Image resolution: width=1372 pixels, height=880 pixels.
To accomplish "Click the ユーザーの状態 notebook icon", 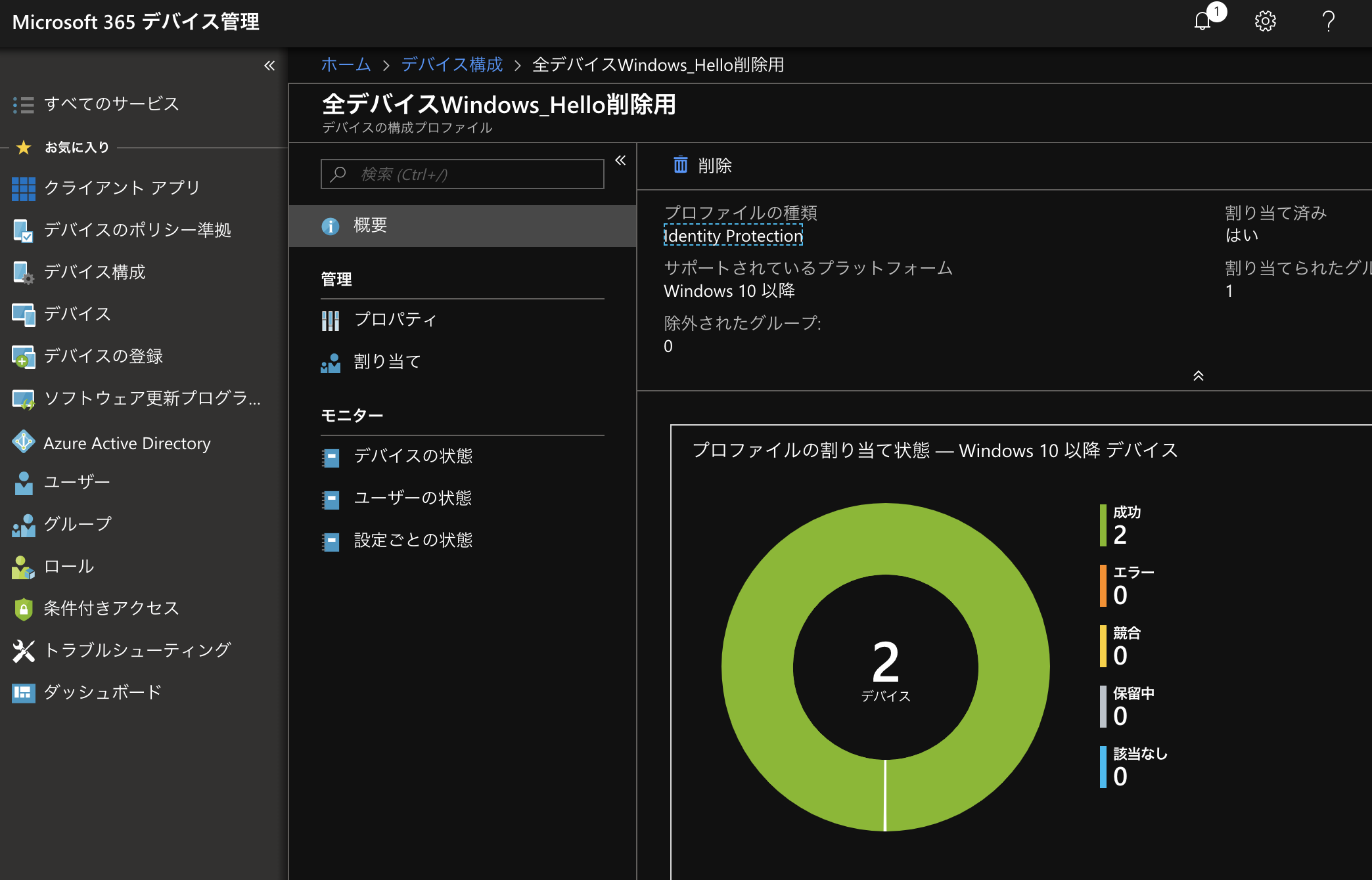I will coord(331,499).
